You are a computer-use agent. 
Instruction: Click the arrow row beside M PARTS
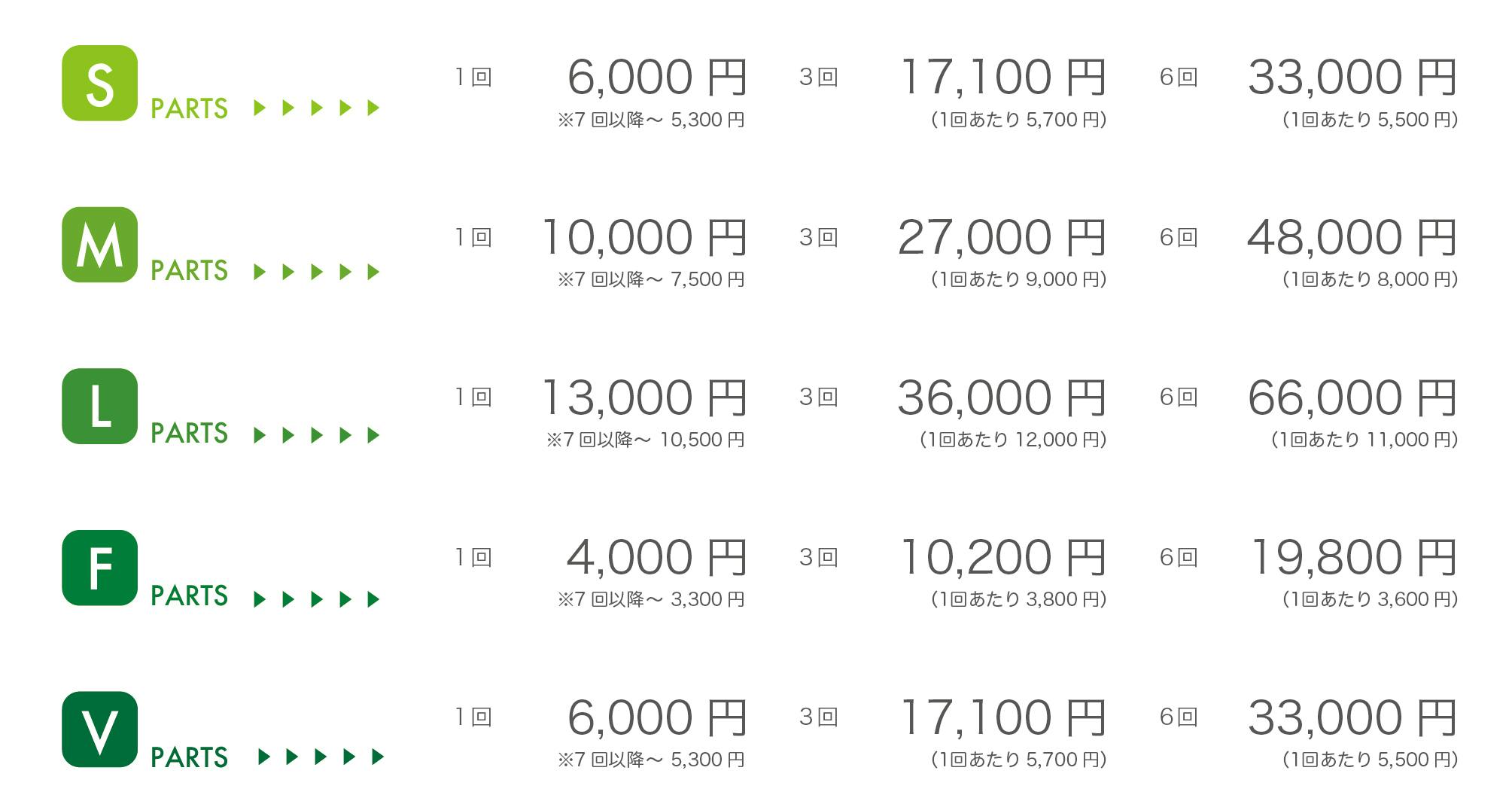point(317,272)
